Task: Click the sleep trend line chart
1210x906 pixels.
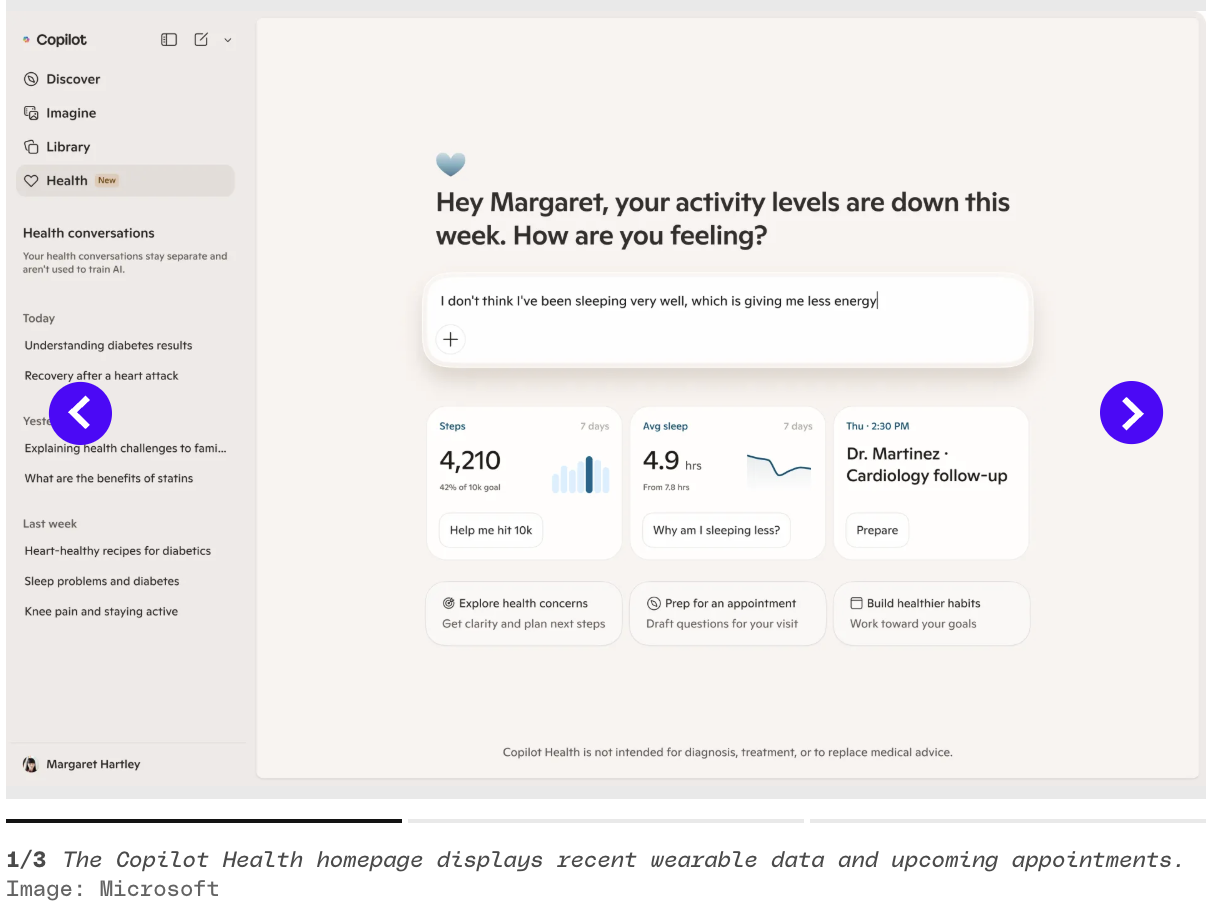Action: (779, 469)
